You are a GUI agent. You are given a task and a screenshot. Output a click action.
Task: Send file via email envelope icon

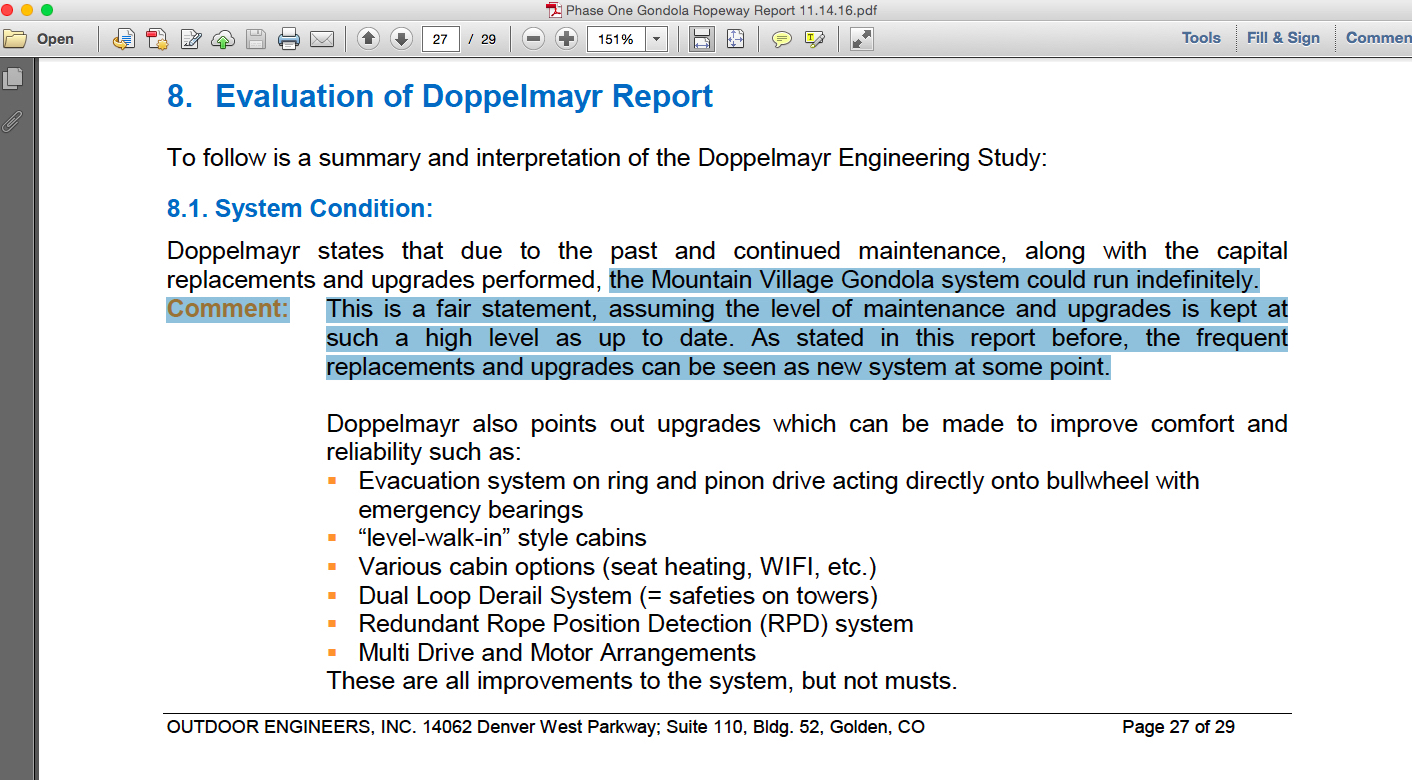[x=321, y=39]
